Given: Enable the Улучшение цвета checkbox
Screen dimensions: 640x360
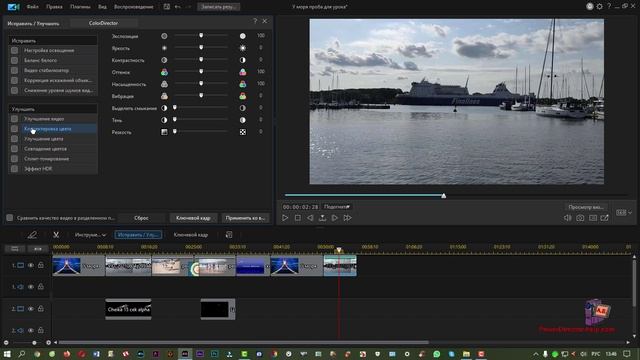Looking at the screenshot, I should pyautogui.click(x=15, y=139).
